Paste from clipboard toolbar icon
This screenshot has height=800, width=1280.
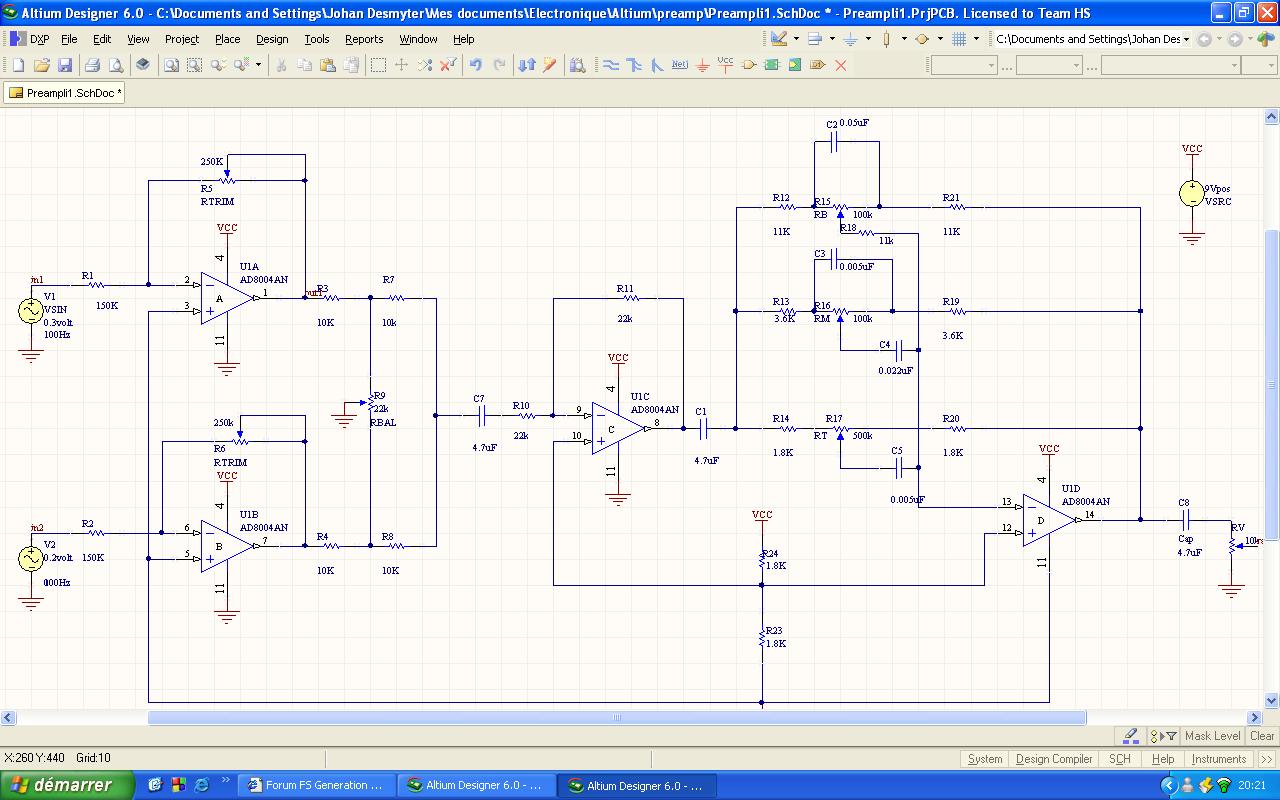[x=328, y=65]
